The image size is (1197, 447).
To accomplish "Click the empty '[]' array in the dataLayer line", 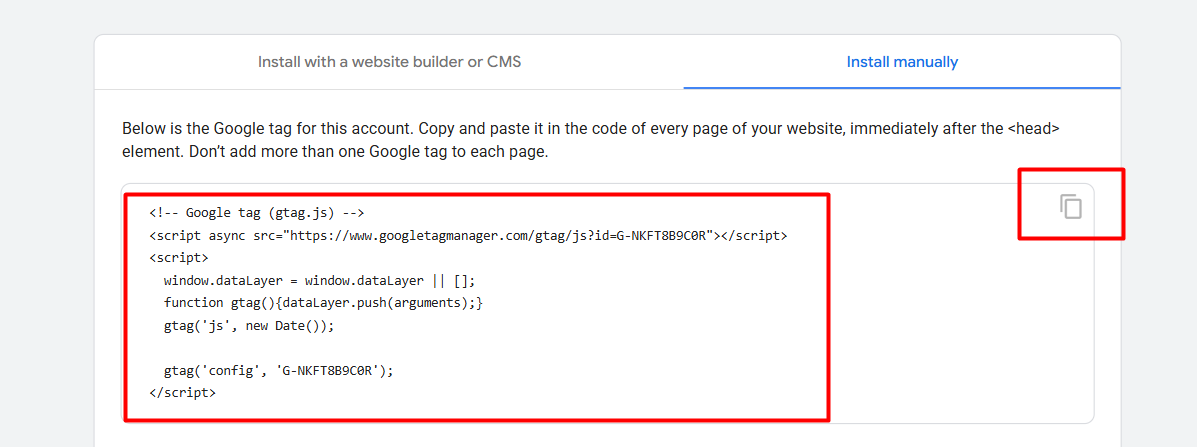I will click(463, 281).
